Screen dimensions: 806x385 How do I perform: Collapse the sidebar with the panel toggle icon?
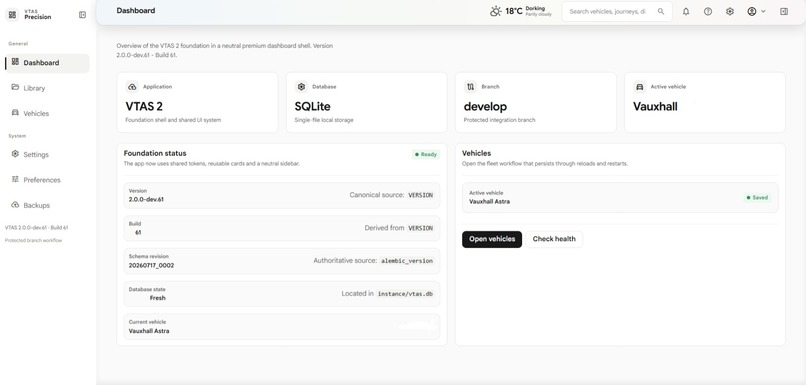point(83,15)
